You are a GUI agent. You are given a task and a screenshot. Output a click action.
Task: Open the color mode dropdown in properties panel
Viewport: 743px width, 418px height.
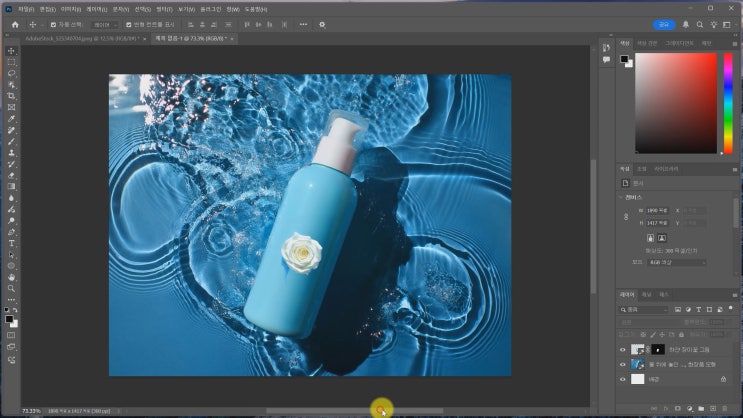[676, 262]
